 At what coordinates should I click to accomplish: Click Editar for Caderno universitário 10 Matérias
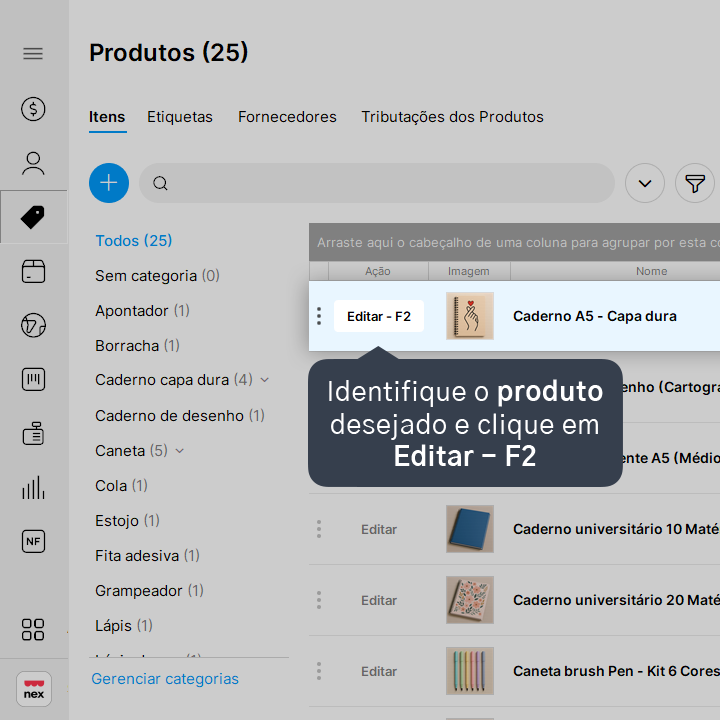pos(379,529)
